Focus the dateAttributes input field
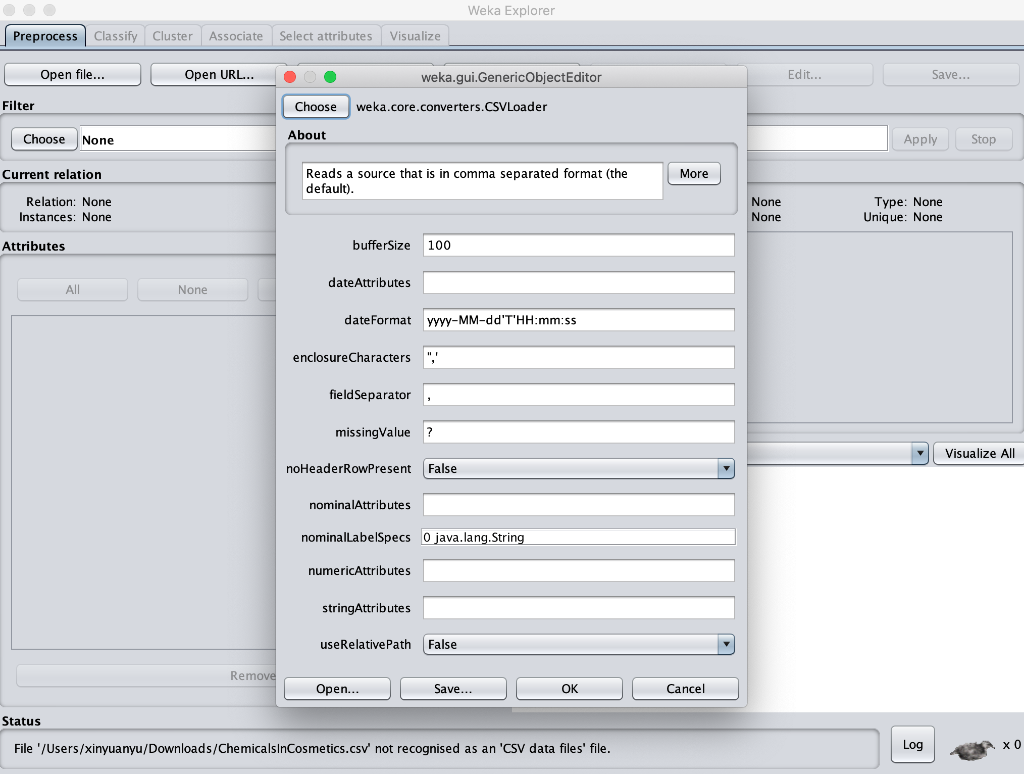This screenshot has width=1024, height=774. (579, 282)
